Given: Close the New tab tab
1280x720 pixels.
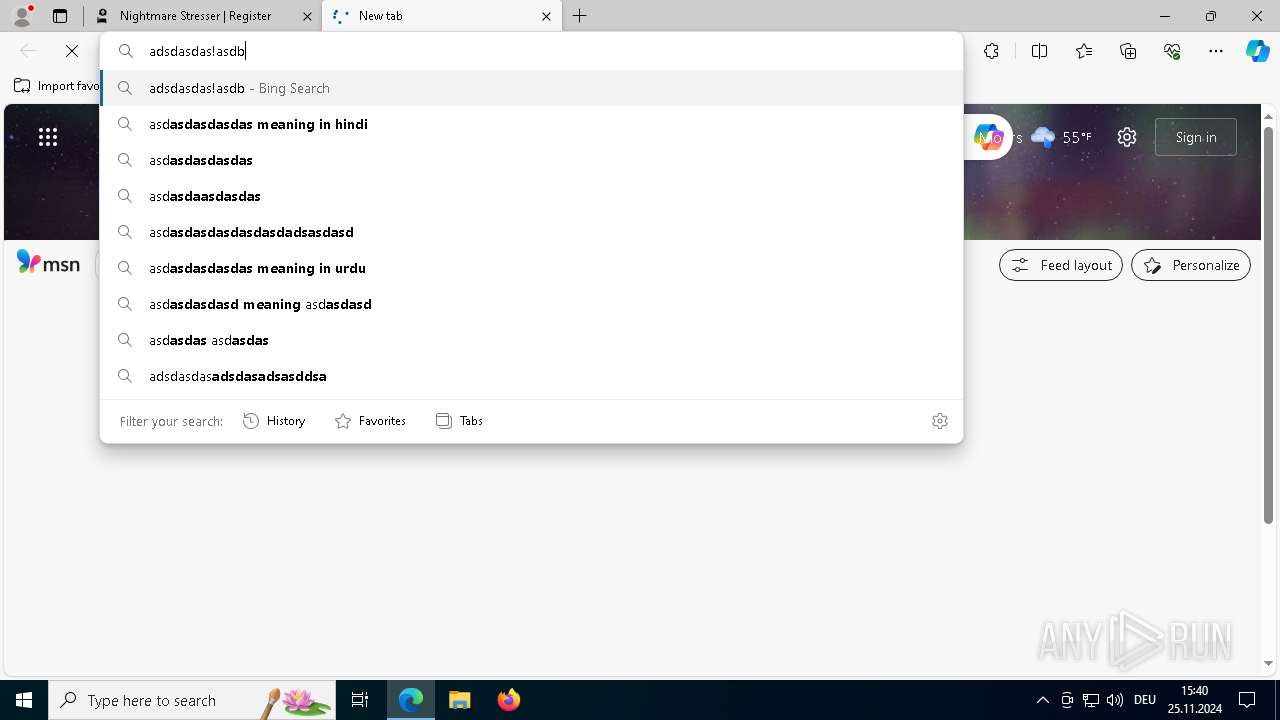Looking at the screenshot, I should click(546, 16).
